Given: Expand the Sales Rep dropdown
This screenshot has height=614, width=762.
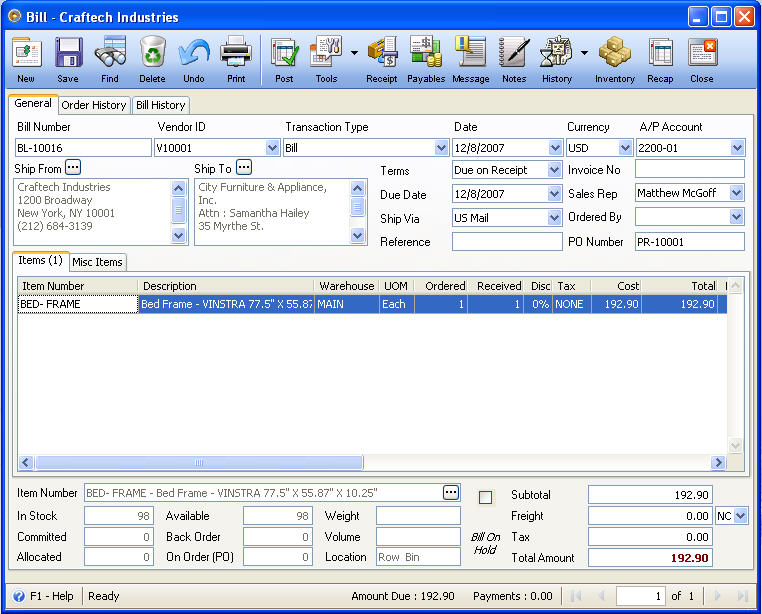Looking at the screenshot, I should tap(737, 193).
